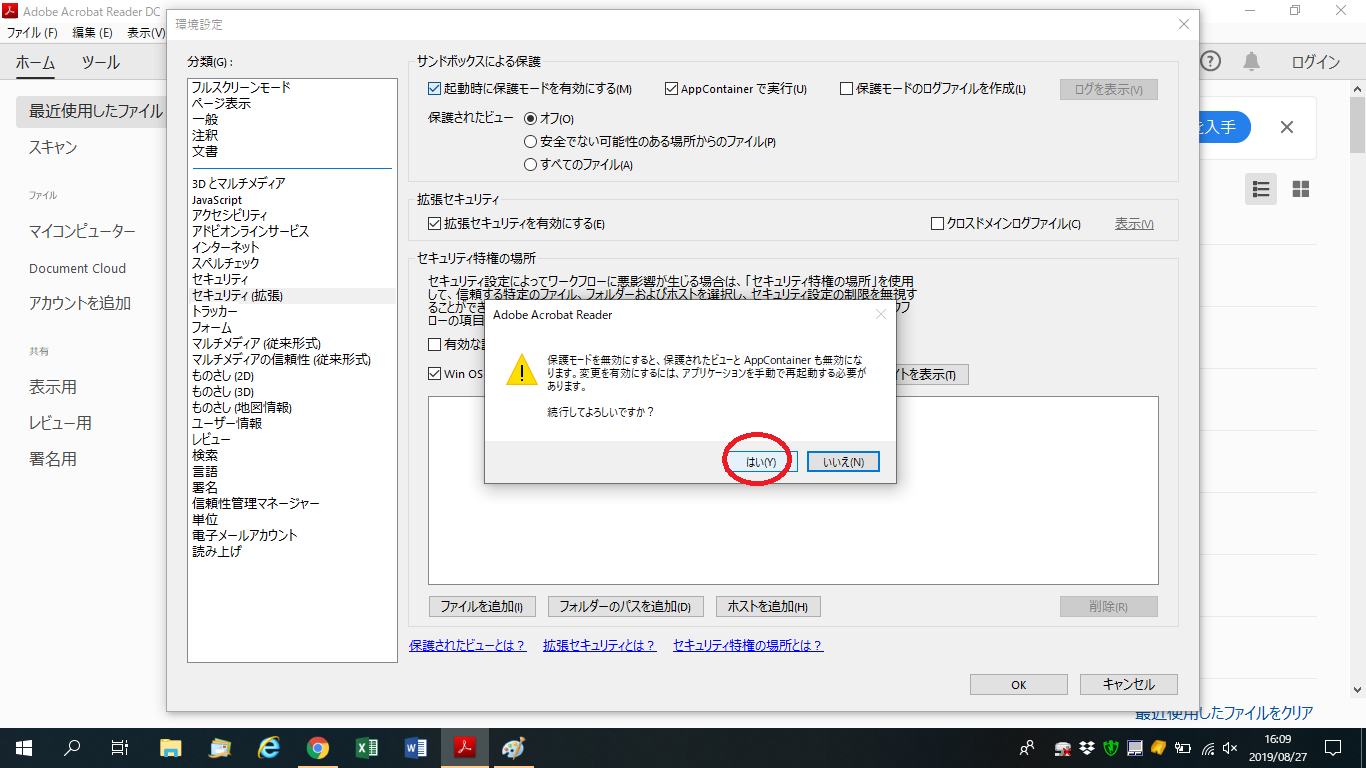Select 信頼性管理マネージャー category

tap(256, 503)
